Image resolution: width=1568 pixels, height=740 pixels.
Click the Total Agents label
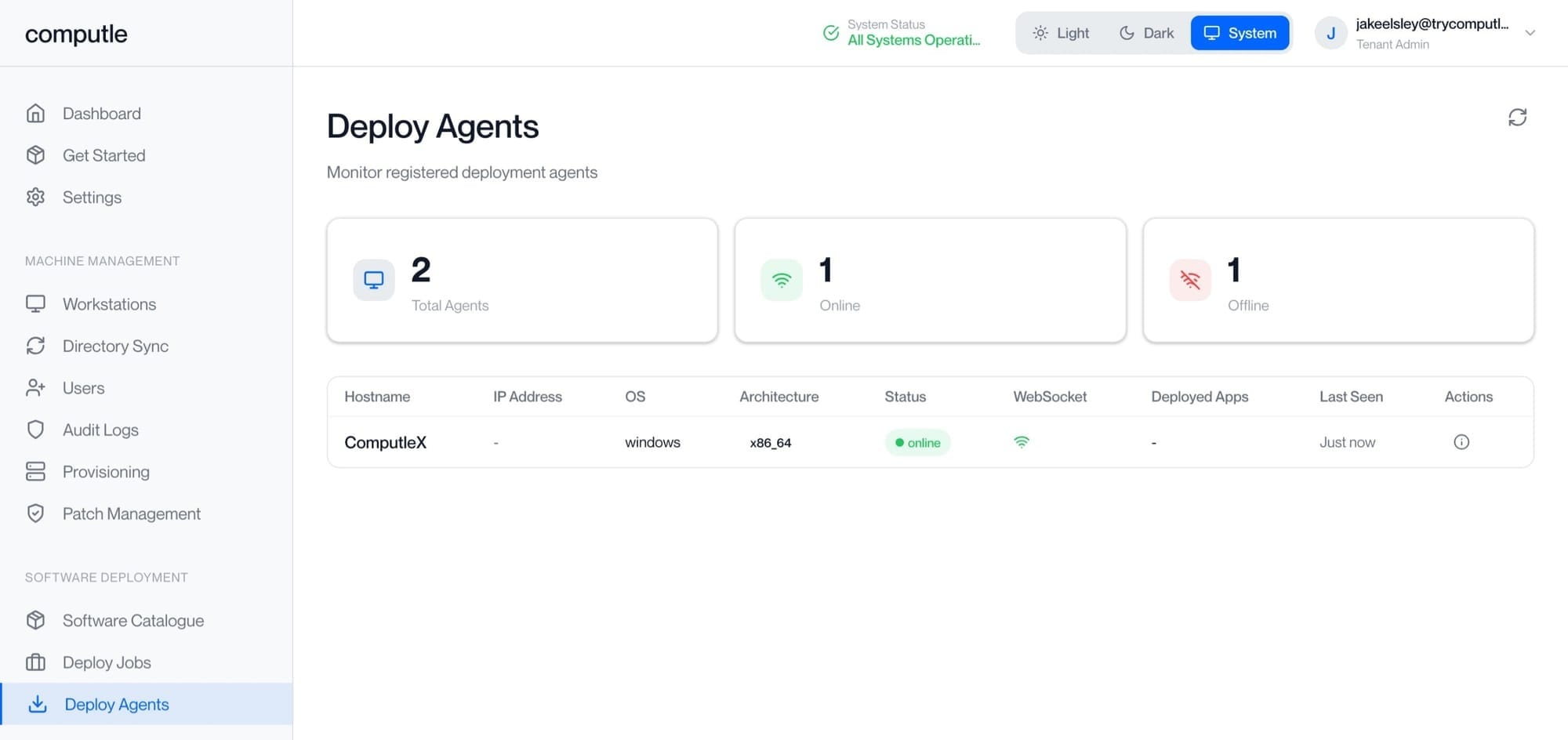450,306
